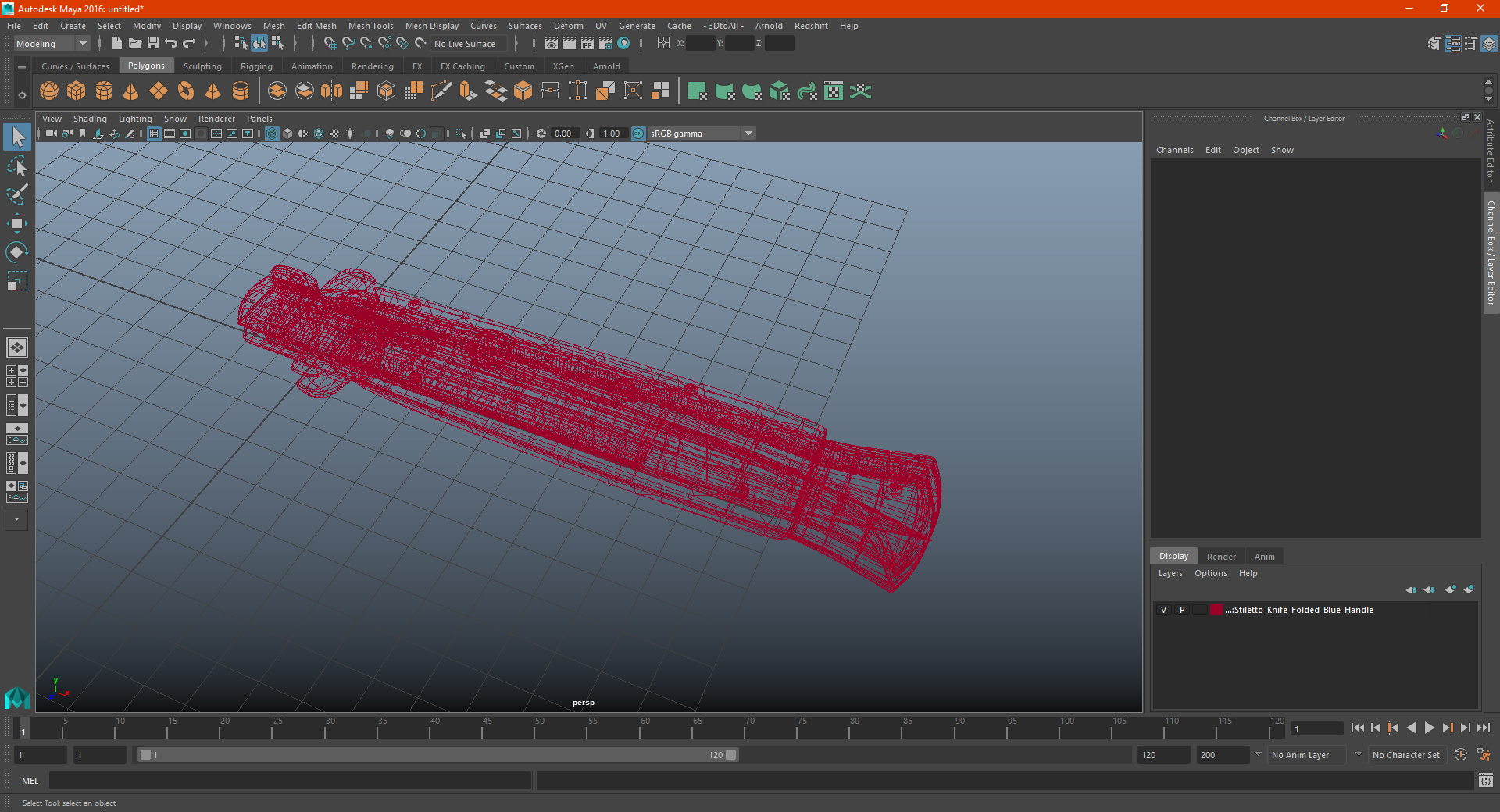Image resolution: width=1500 pixels, height=812 pixels.
Task: Toggle viewport grid display button
Action: click(x=154, y=134)
